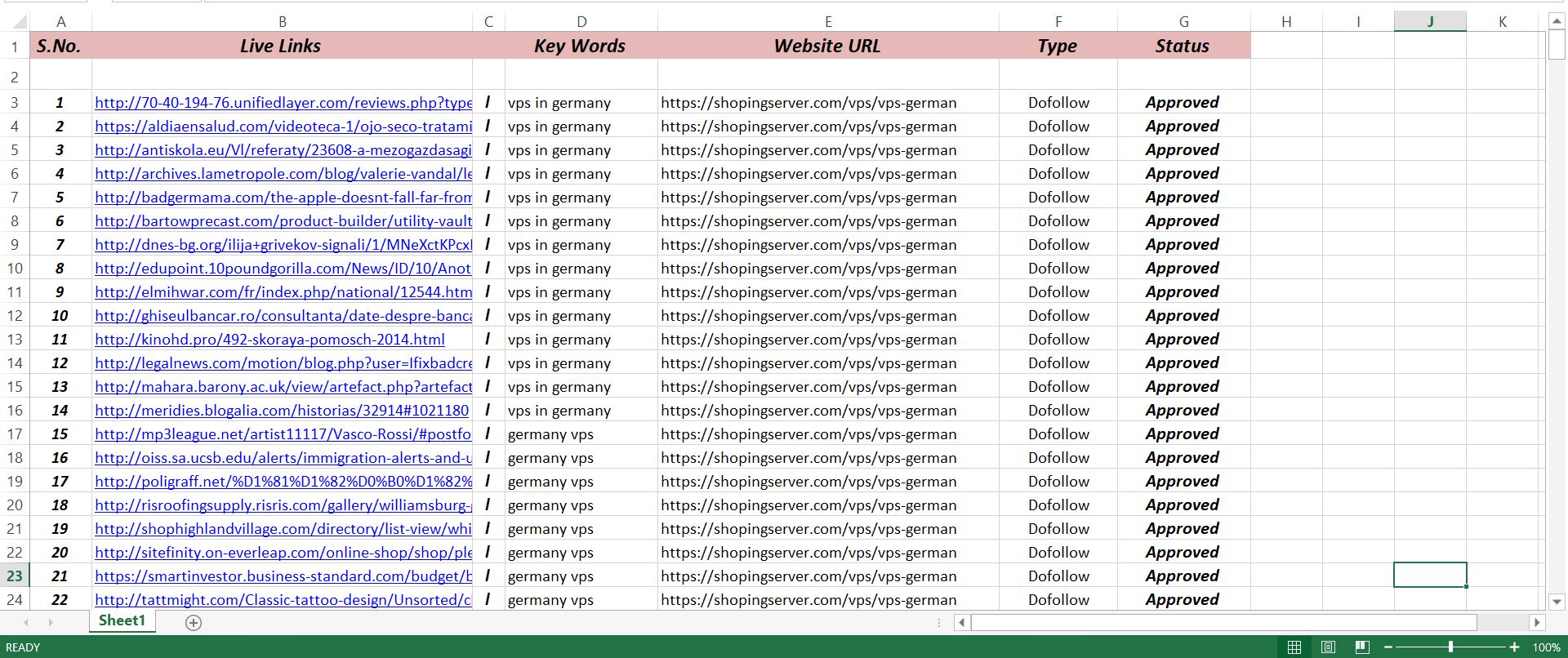Select row 10 header
This screenshot has height=658, width=1568.
(x=15, y=269)
